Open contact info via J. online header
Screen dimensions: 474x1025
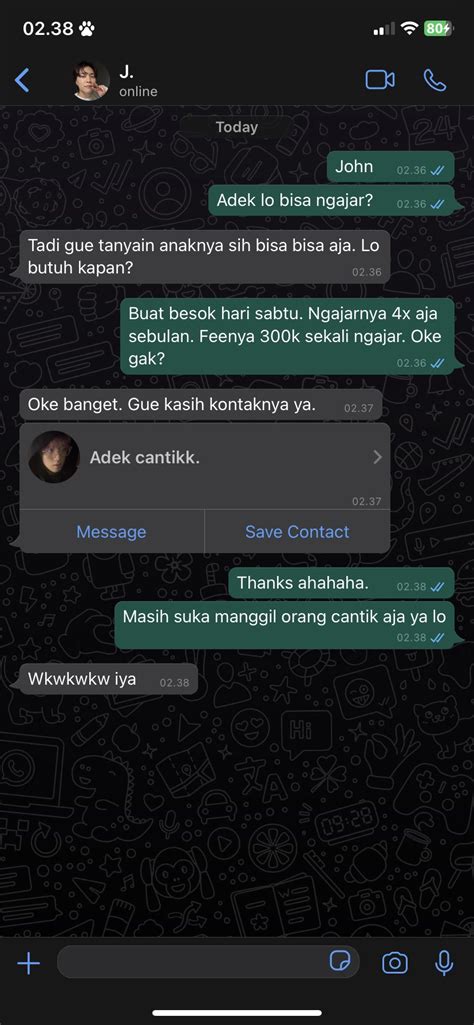point(138,81)
